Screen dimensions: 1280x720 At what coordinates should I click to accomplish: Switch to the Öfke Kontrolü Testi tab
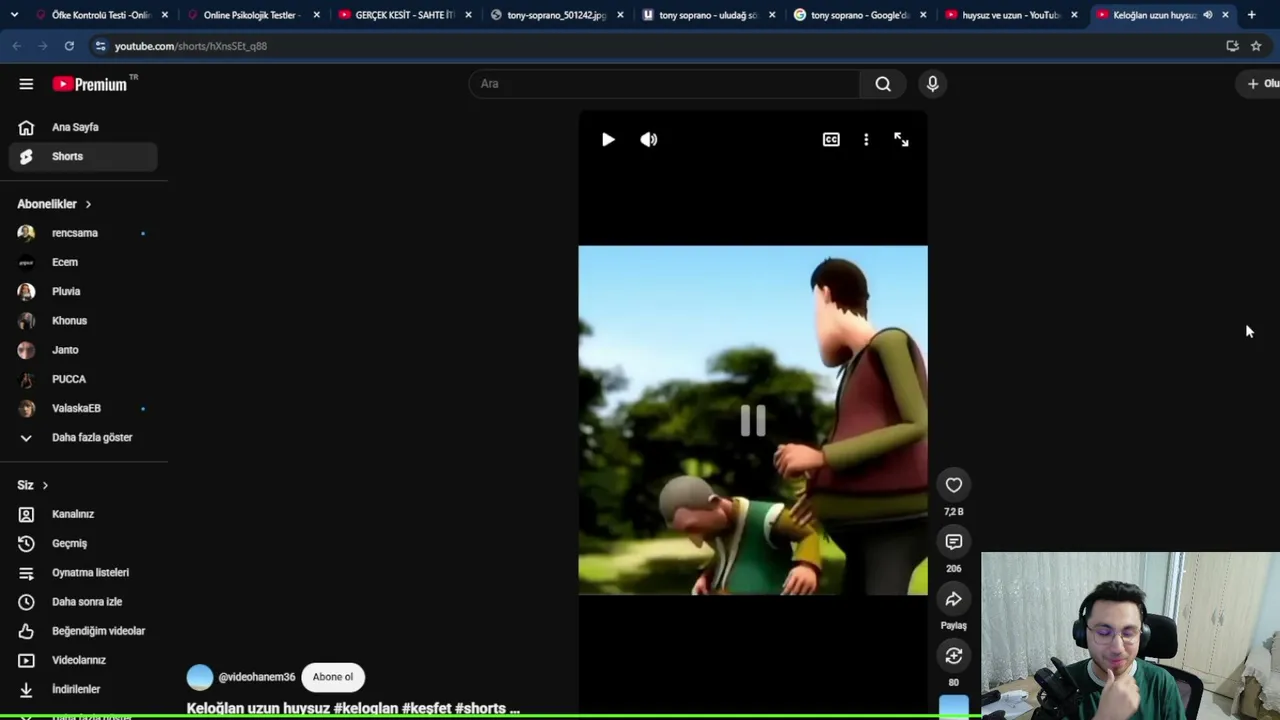(x=101, y=15)
